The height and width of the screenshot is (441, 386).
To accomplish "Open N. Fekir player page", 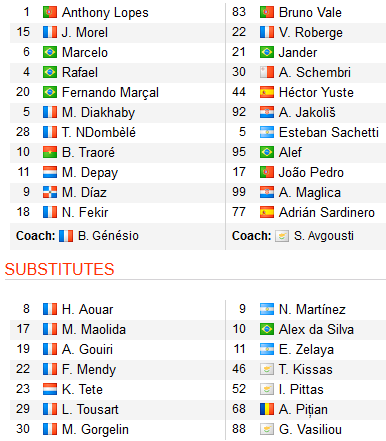I will point(85,212).
